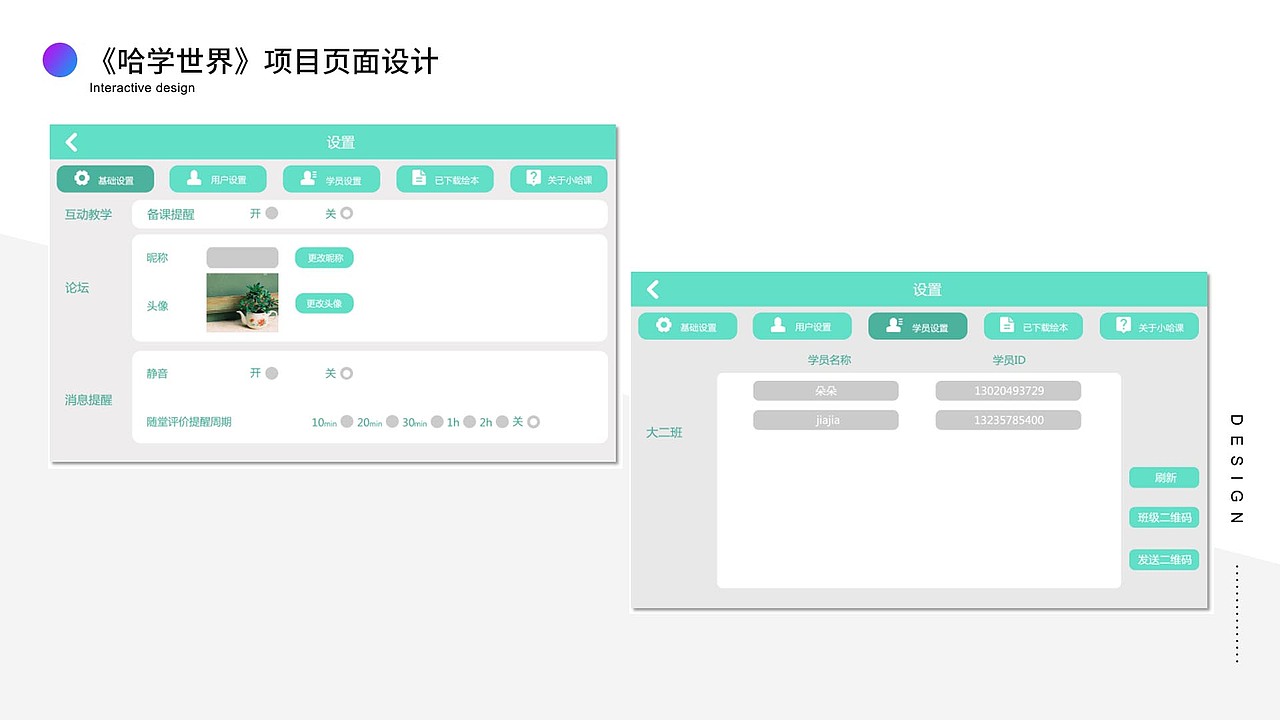
Task: Tap the back arrow on the right settings screen
Action: (652, 289)
